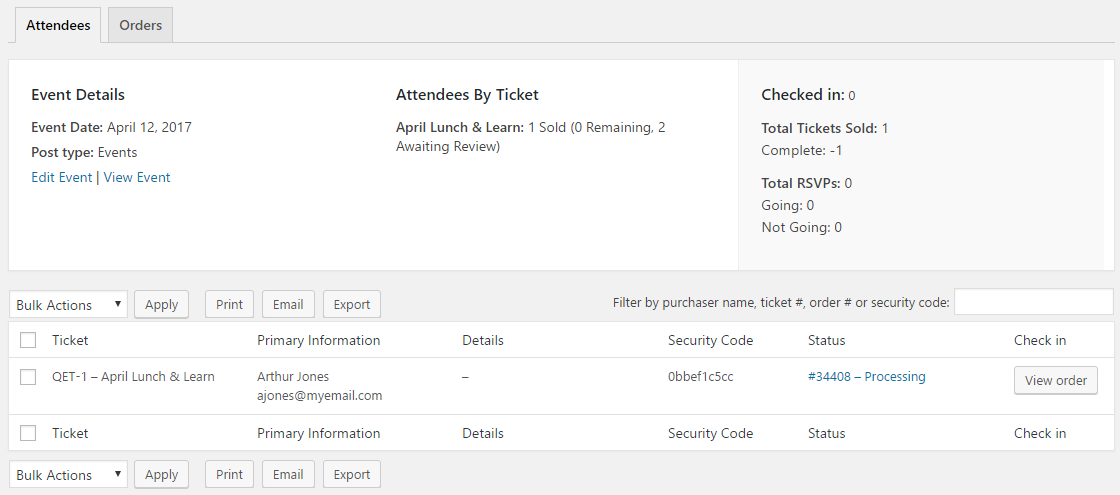The width and height of the screenshot is (1120, 495).
Task: Click the top Export button
Action: tap(351, 305)
